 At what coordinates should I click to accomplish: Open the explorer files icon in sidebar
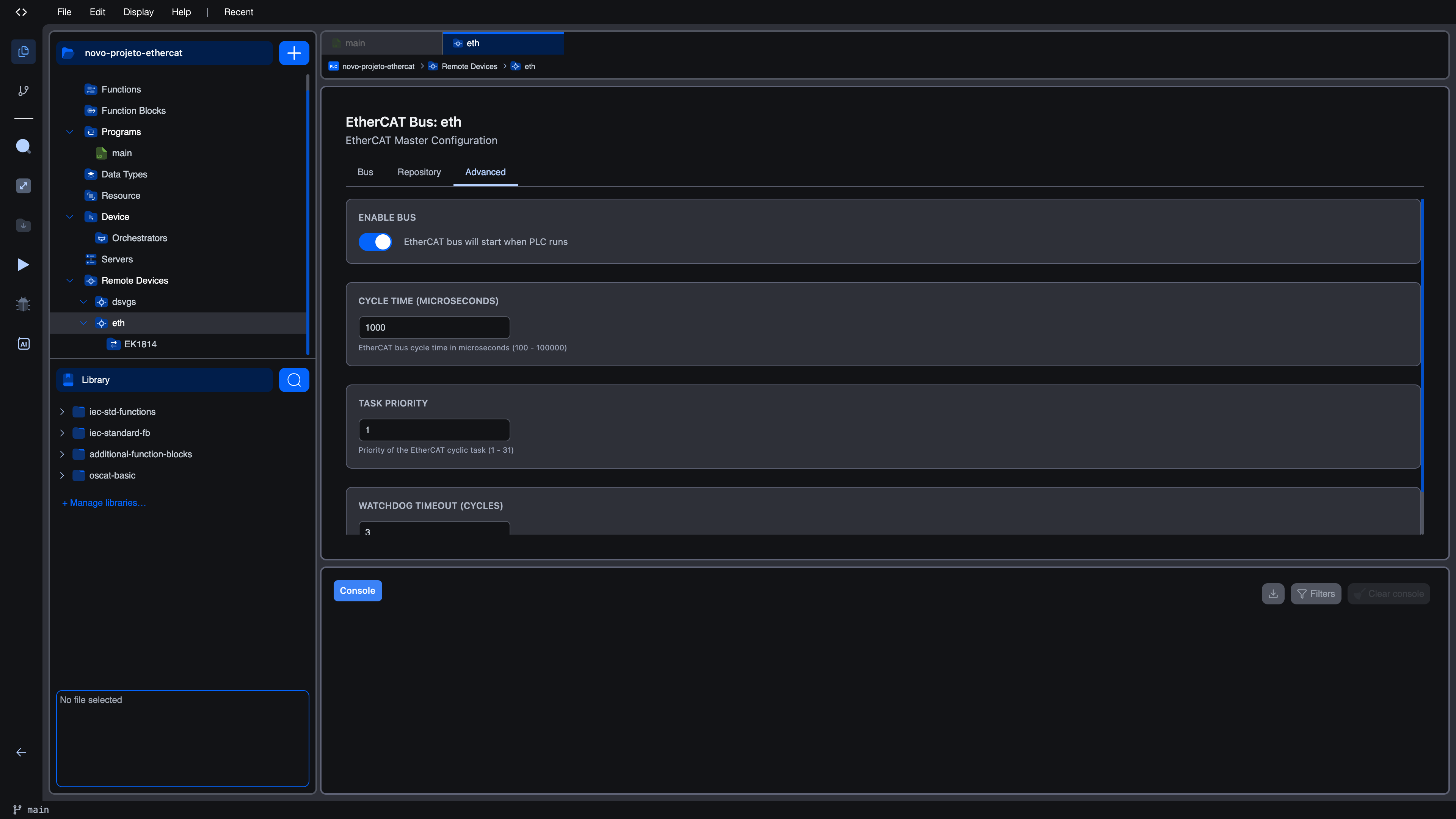pos(23,52)
